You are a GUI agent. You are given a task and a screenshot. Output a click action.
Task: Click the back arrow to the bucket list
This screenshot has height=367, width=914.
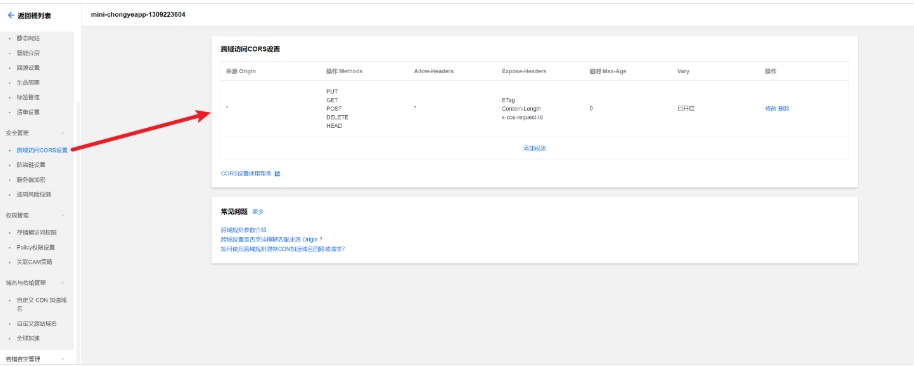click(x=11, y=16)
